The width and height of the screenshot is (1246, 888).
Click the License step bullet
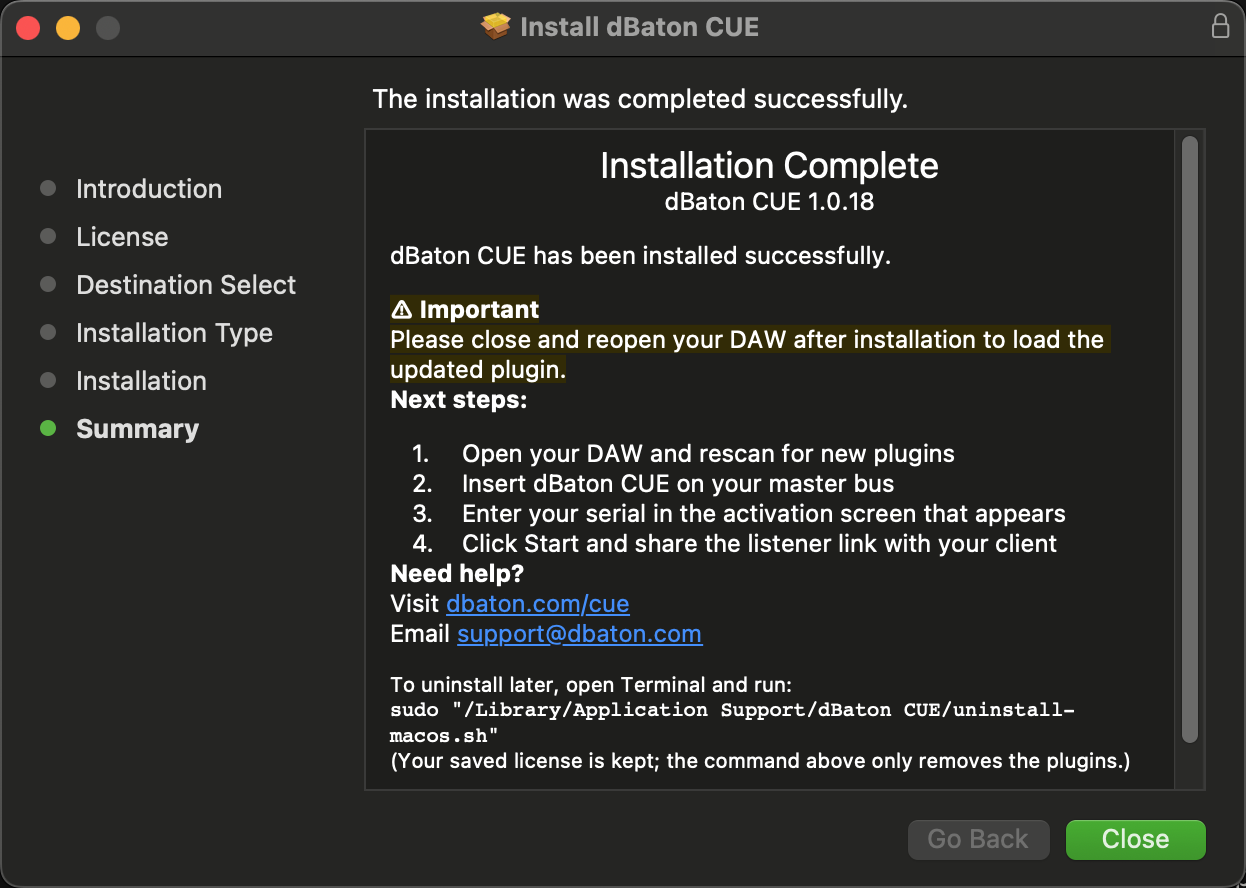(x=48, y=236)
